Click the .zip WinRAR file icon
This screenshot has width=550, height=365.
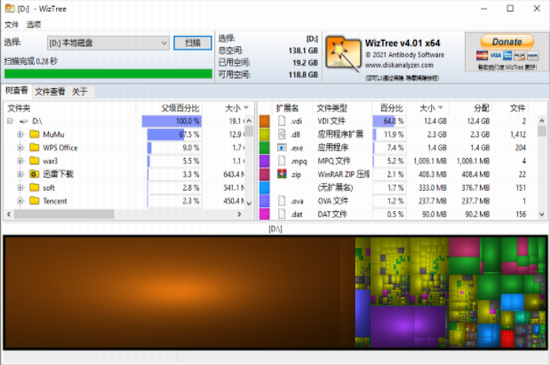(x=282, y=174)
